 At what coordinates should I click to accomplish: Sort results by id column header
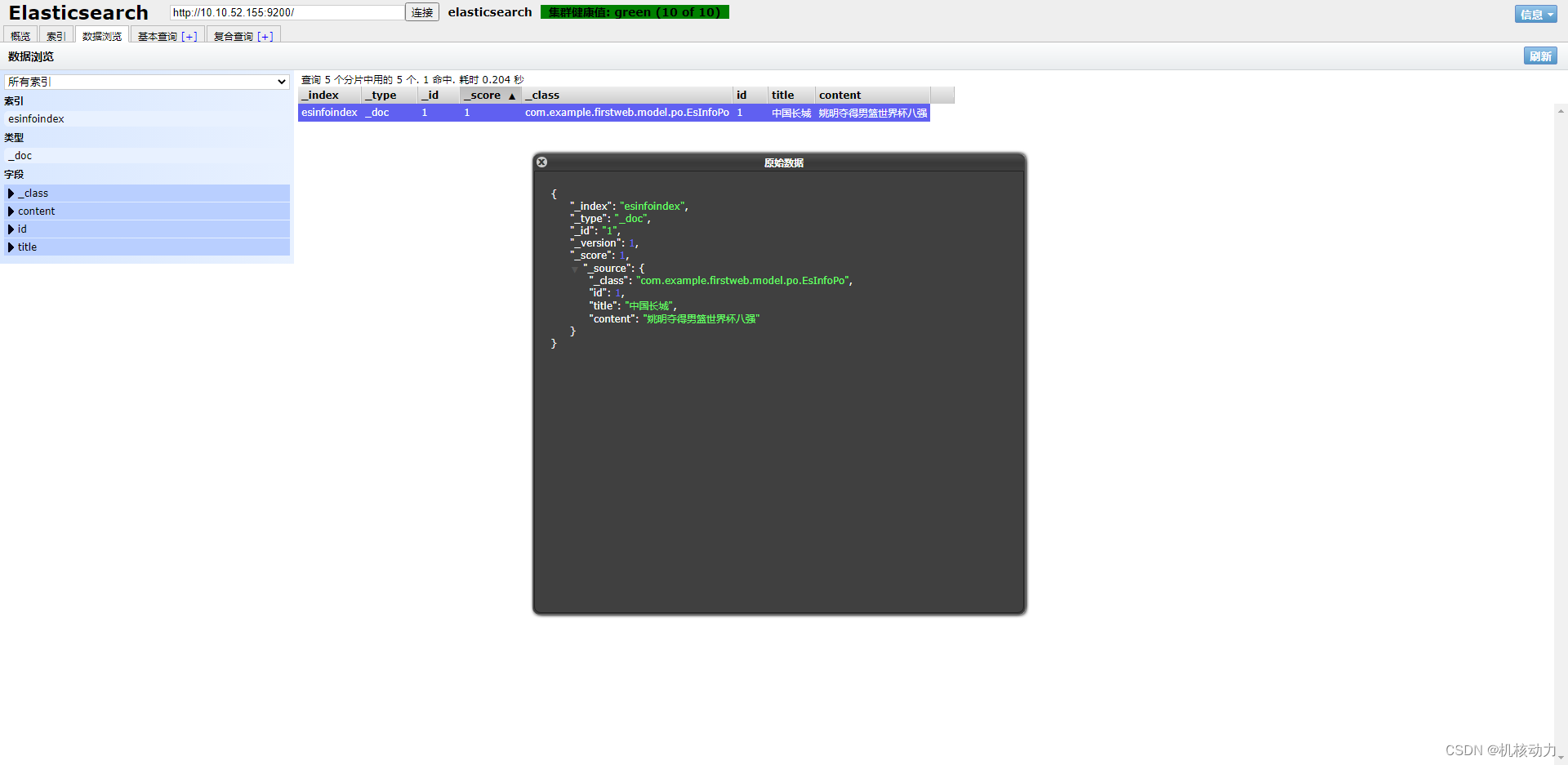click(751, 96)
